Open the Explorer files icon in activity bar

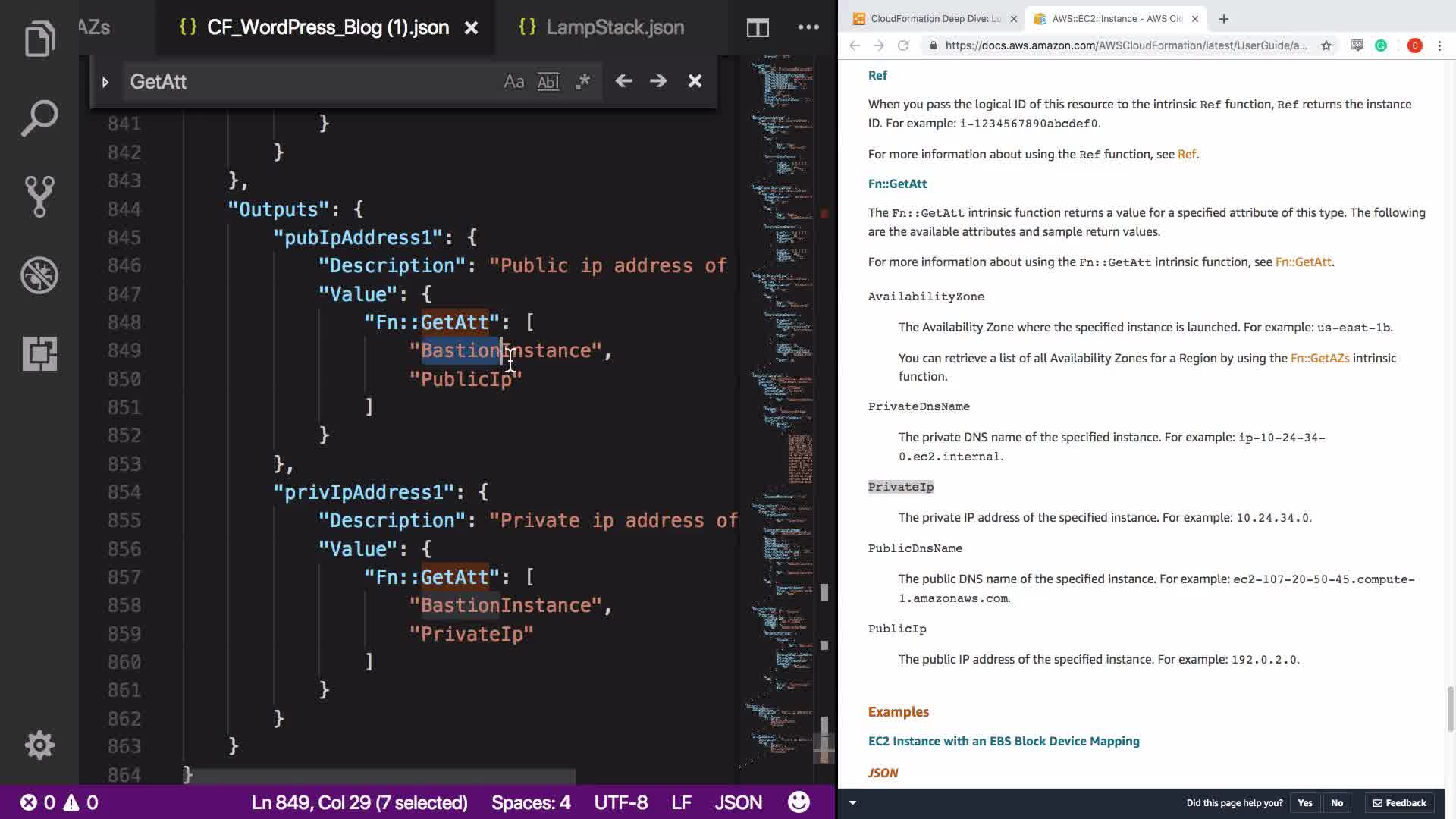tap(39, 39)
